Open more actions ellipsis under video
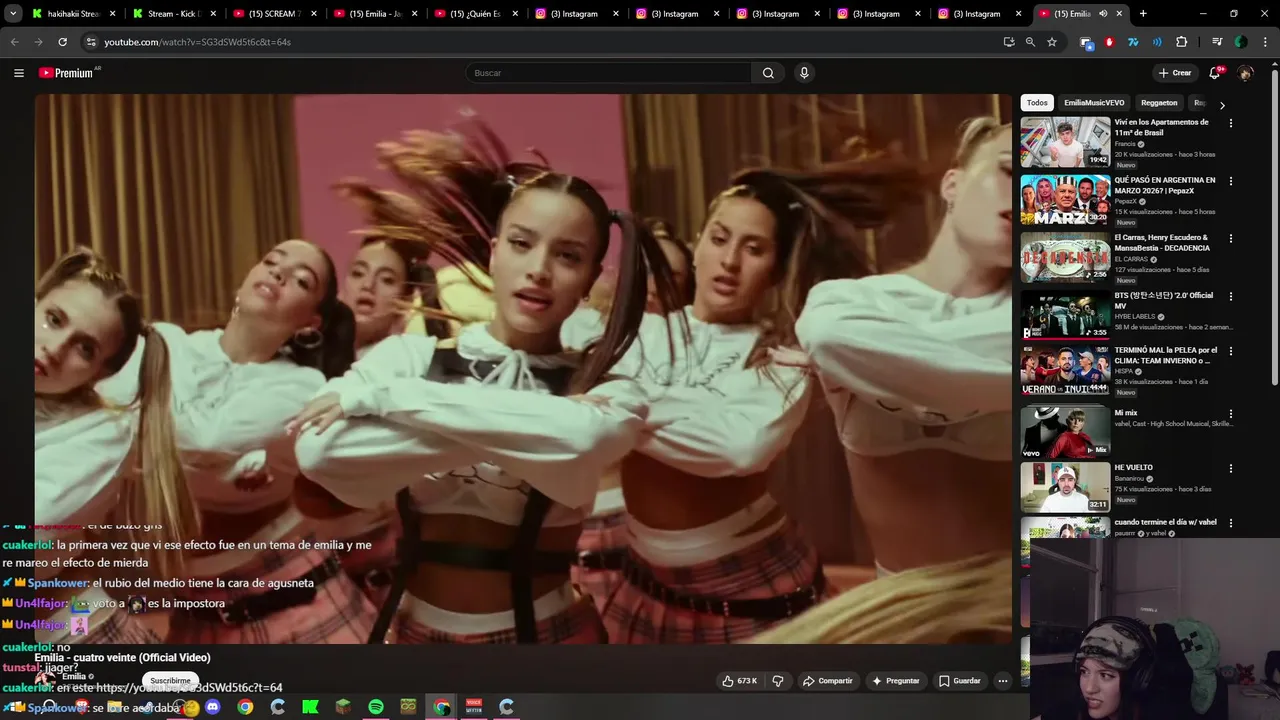 point(1002,681)
